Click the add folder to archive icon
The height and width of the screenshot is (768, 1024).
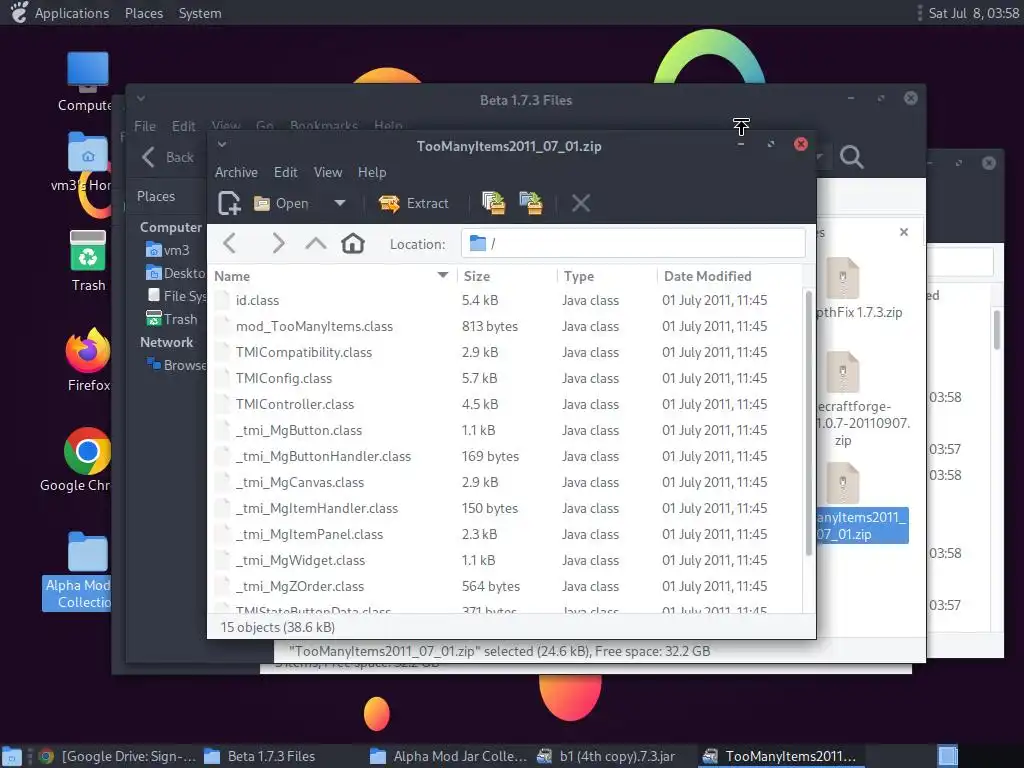(x=531, y=203)
